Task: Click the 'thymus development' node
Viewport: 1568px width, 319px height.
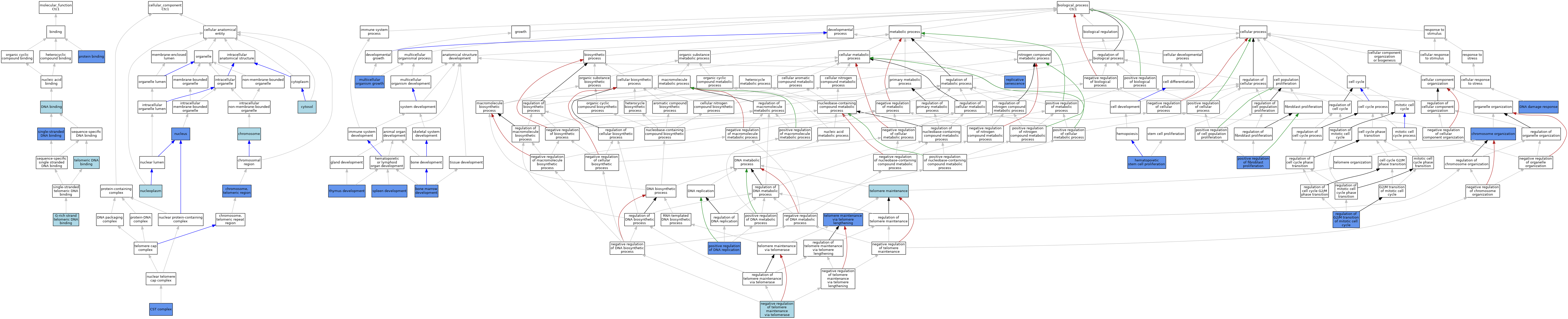Action: click(x=347, y=191)
